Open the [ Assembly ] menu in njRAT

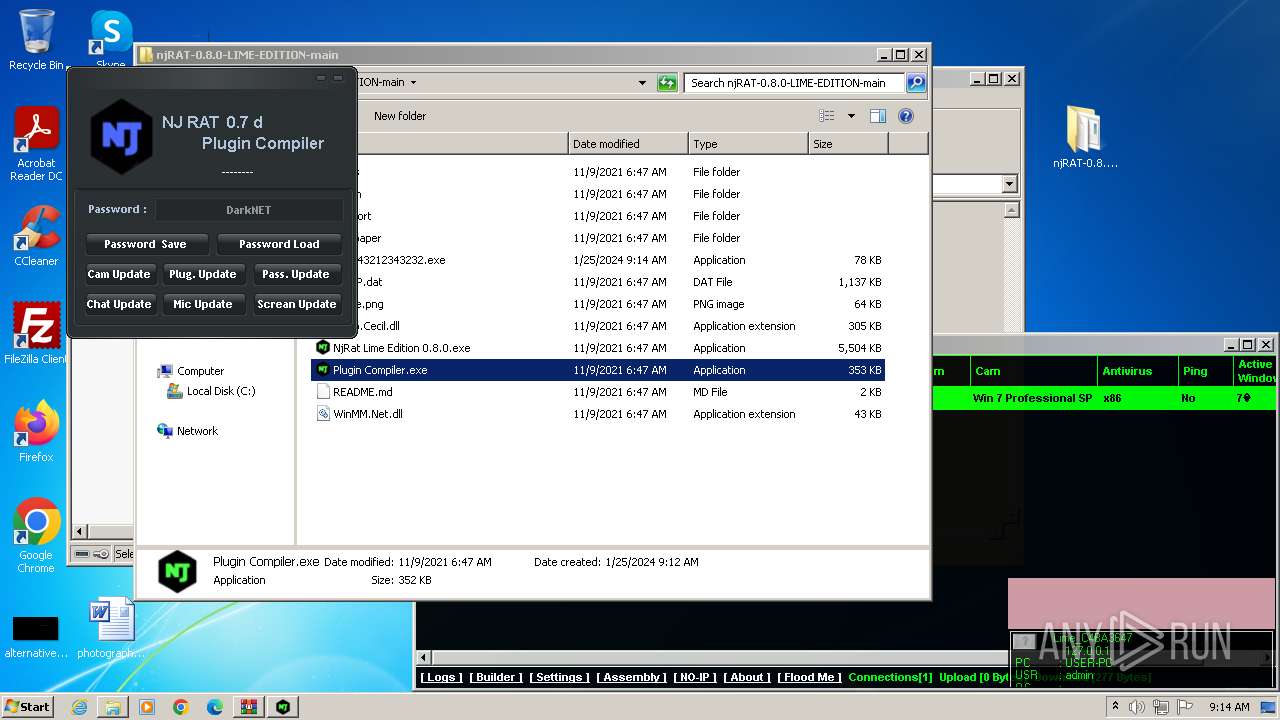tap(632, 677)
